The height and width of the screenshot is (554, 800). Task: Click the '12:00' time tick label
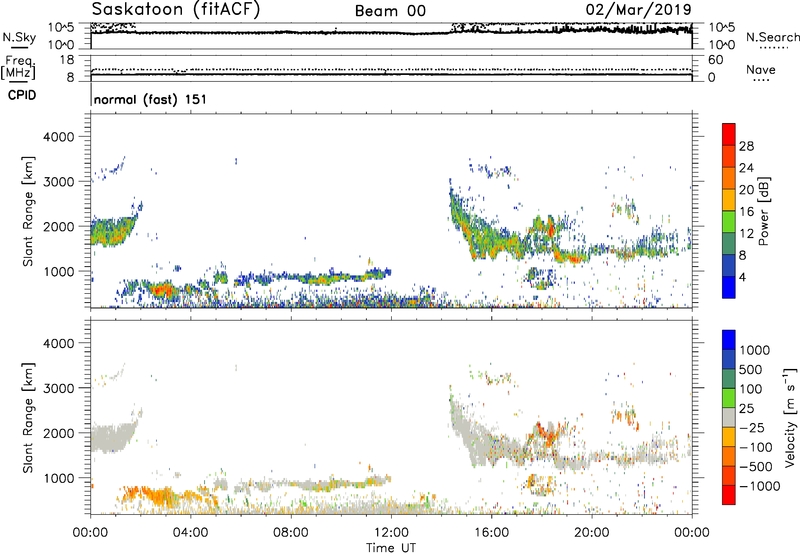(391, 533)
